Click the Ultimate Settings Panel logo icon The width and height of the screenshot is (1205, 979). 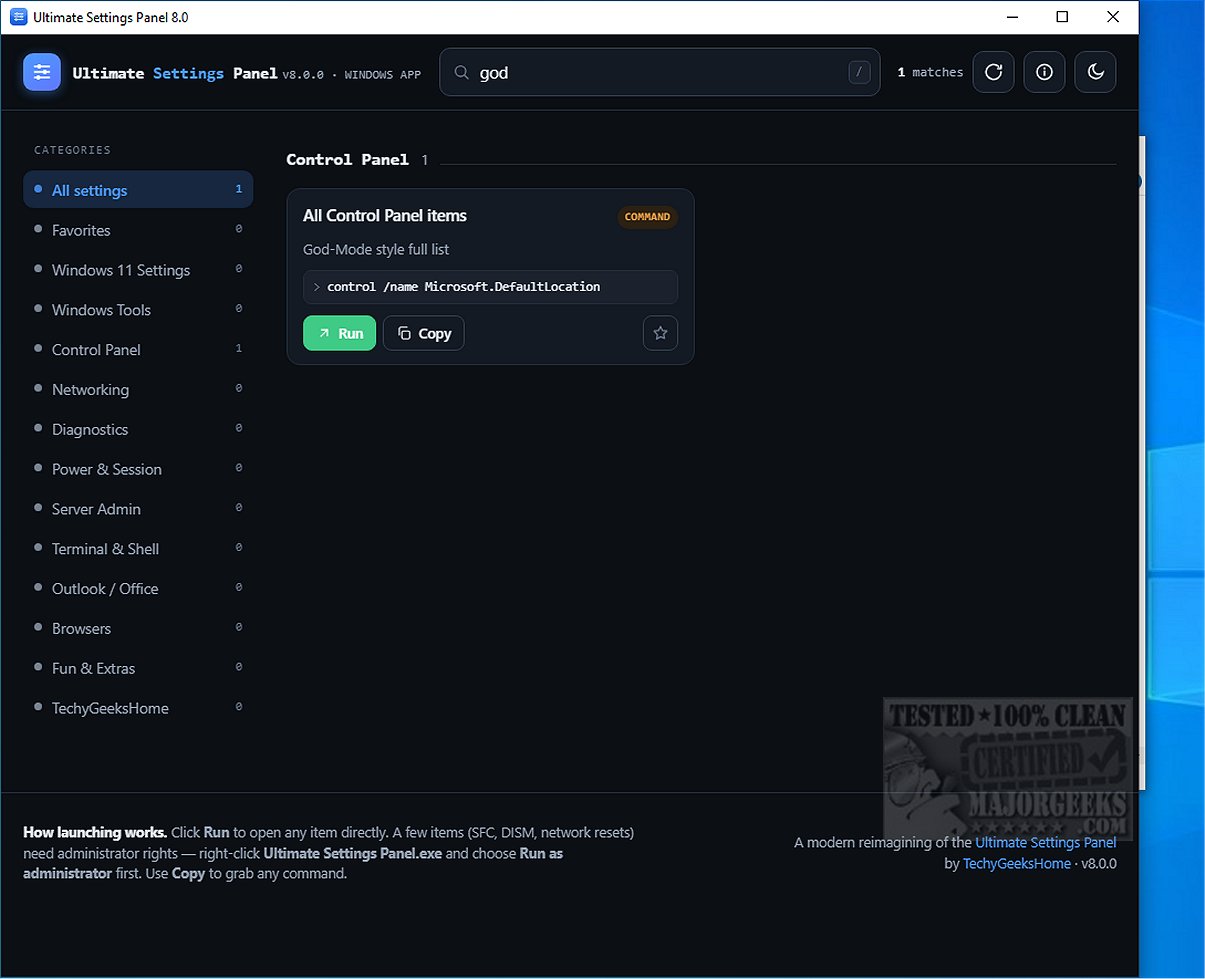(42, 73)
